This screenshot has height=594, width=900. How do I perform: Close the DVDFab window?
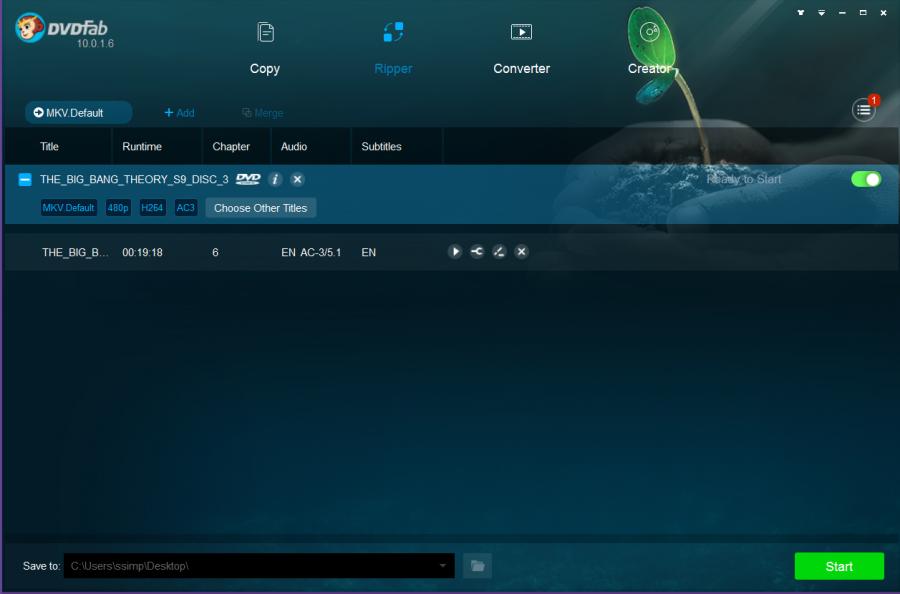tap(883, 13)
